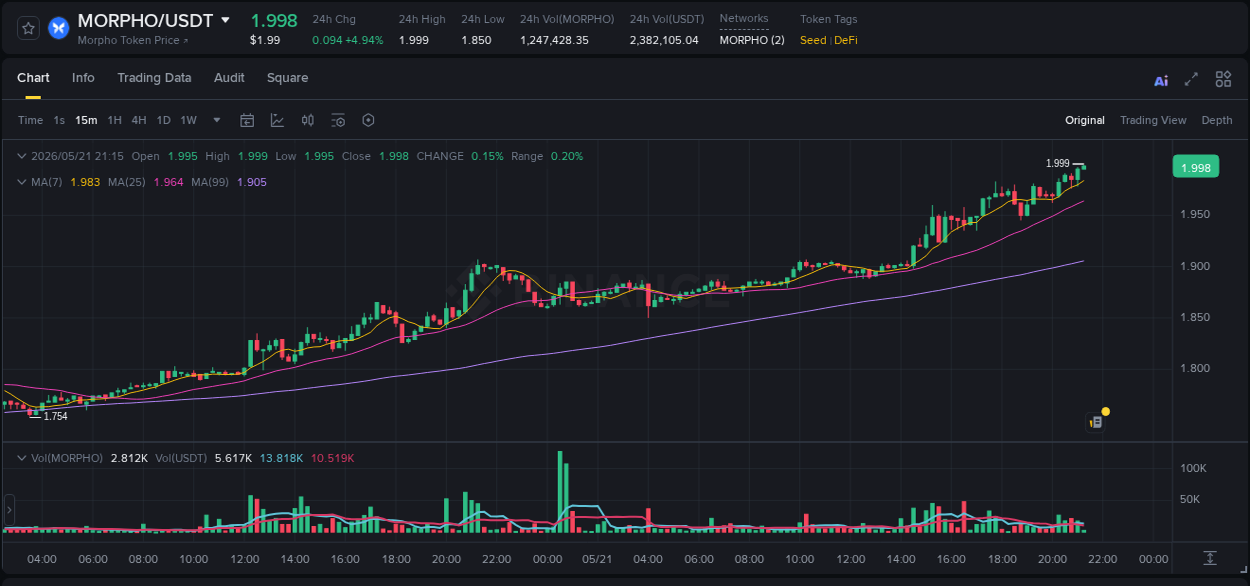This screenshot has height=586, width=1250.
Task: Open the Square tab
Action: [x=287, y=78]
